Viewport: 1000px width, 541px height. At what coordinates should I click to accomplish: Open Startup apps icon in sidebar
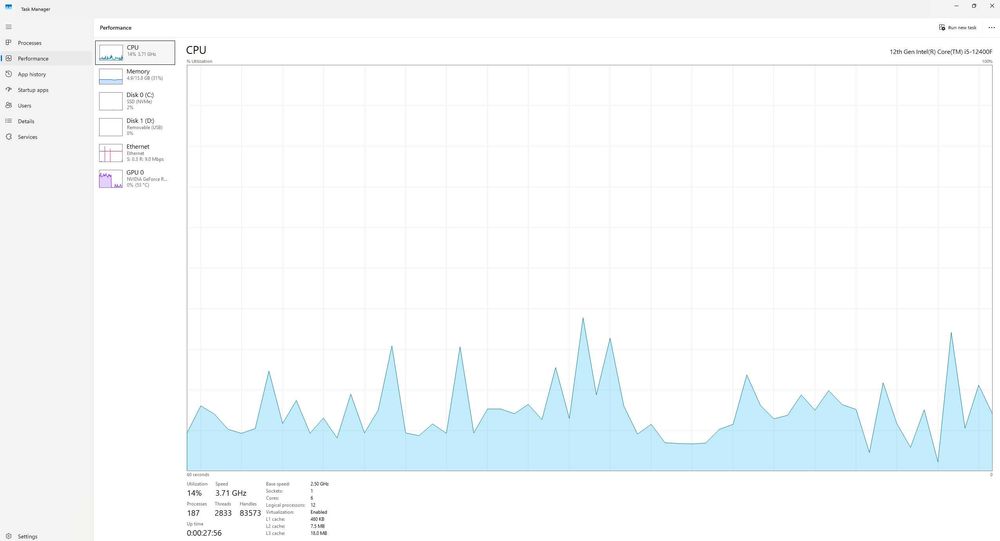[x=8, y=90]
